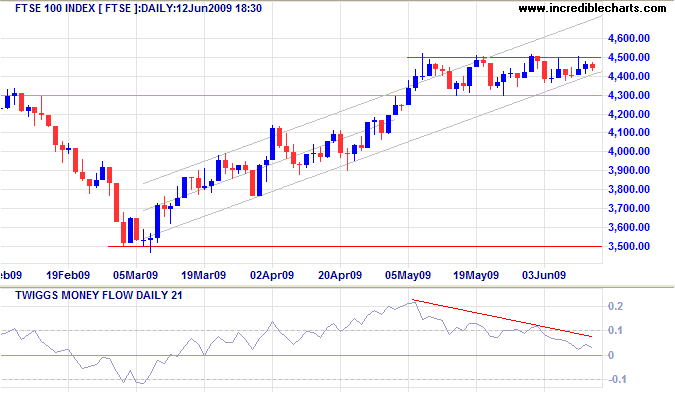Image resolution: width=675 pixels, height=395 pixels.
Task: Click the 05May09 date label
Action: 408,275
